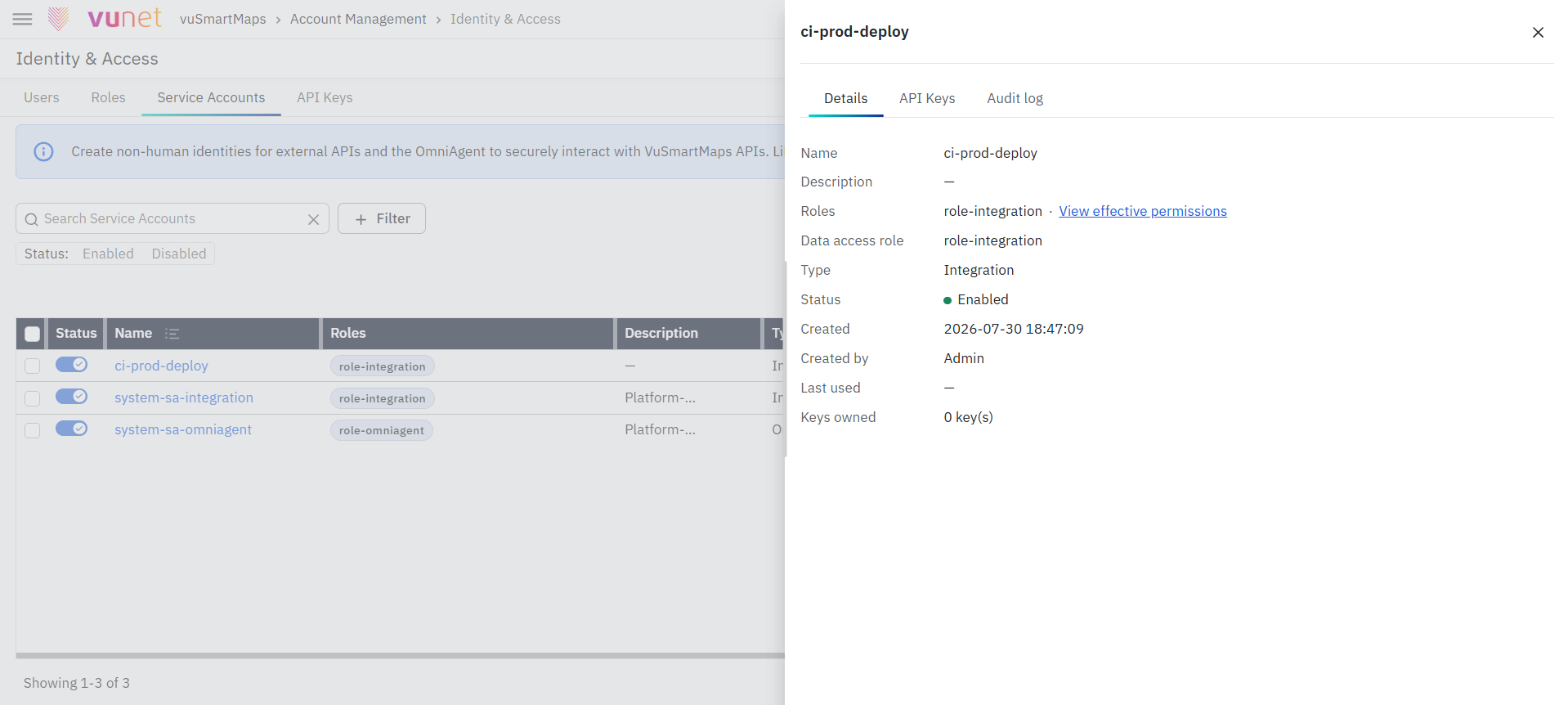Click the Type value Integration
Screen dimensions: 1568x705
[979, 270]
